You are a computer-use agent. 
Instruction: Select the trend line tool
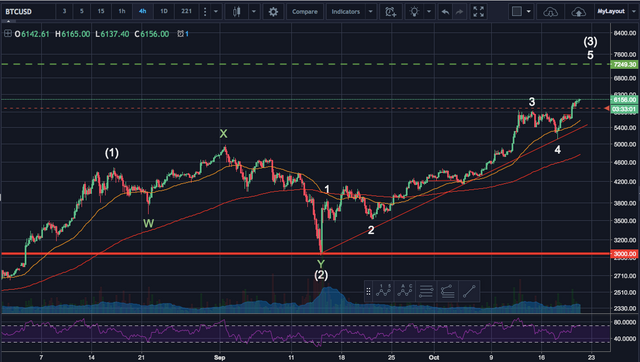[x=469, y=291]
